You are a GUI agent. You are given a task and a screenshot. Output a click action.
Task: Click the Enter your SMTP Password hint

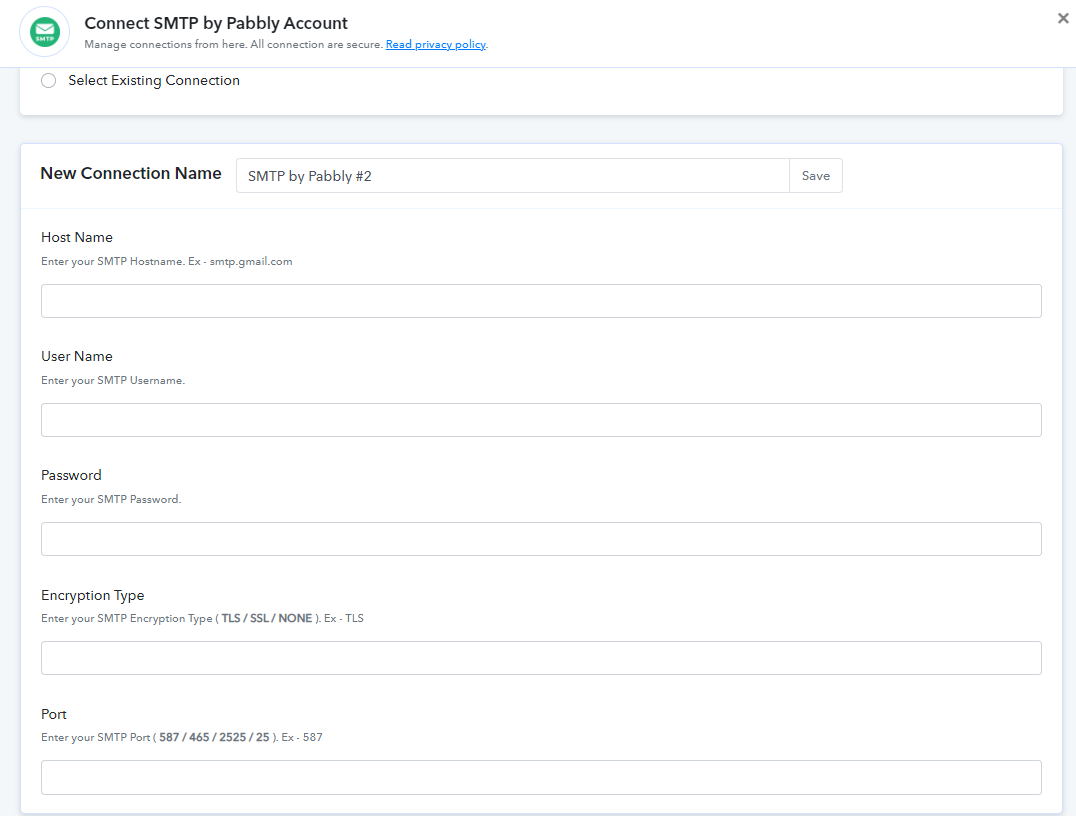coord(111,499)
